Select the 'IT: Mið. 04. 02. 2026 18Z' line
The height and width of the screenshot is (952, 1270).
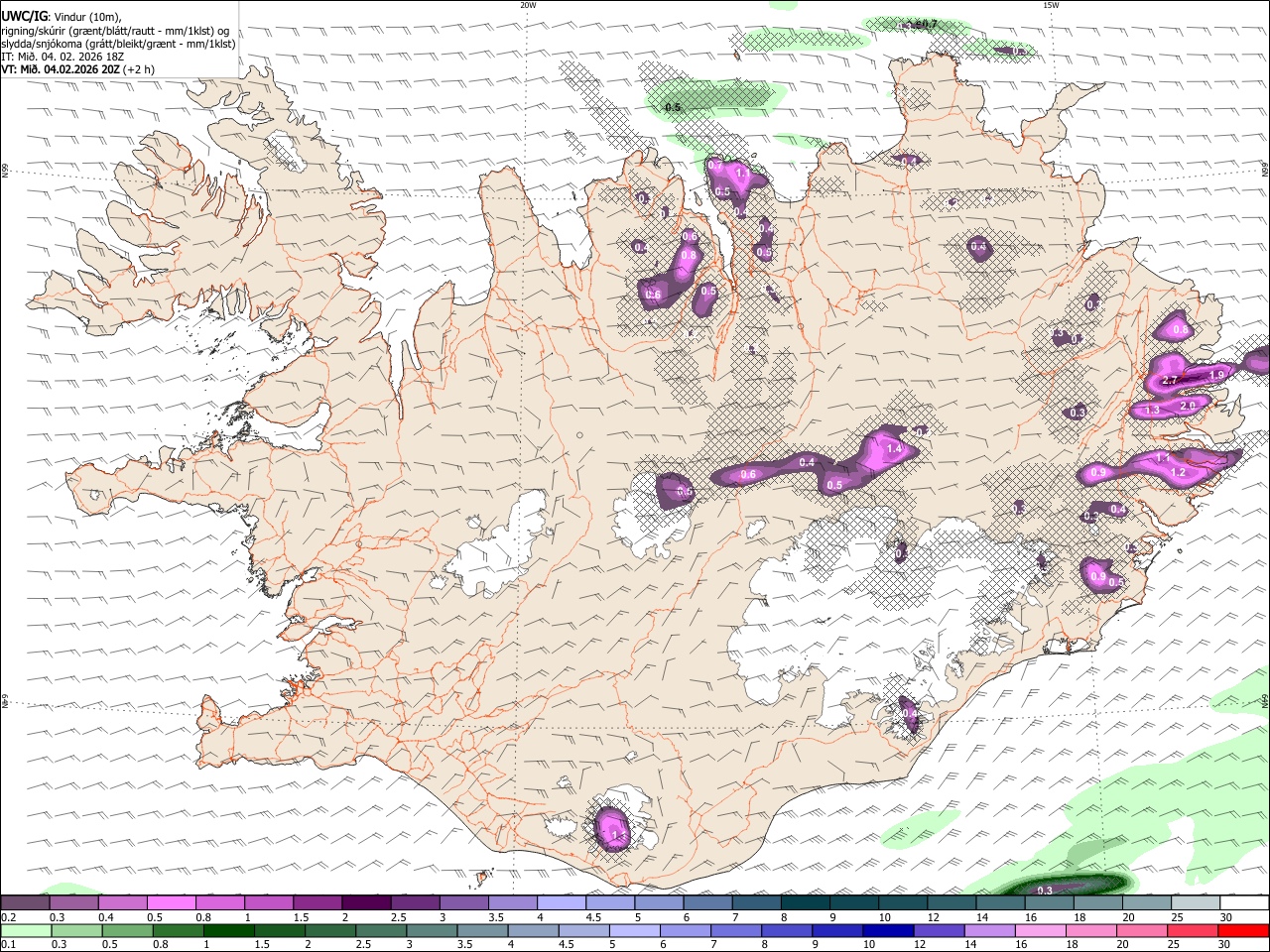pyautogui.click(x=63, y=57)
